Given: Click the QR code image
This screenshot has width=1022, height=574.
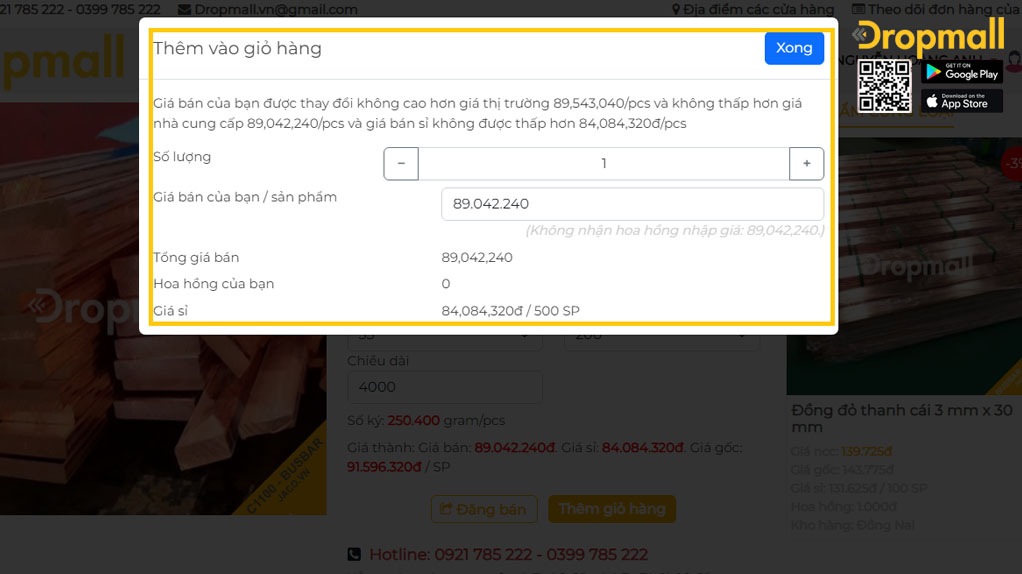Looking at the screenshot, I should coord(884,85).
